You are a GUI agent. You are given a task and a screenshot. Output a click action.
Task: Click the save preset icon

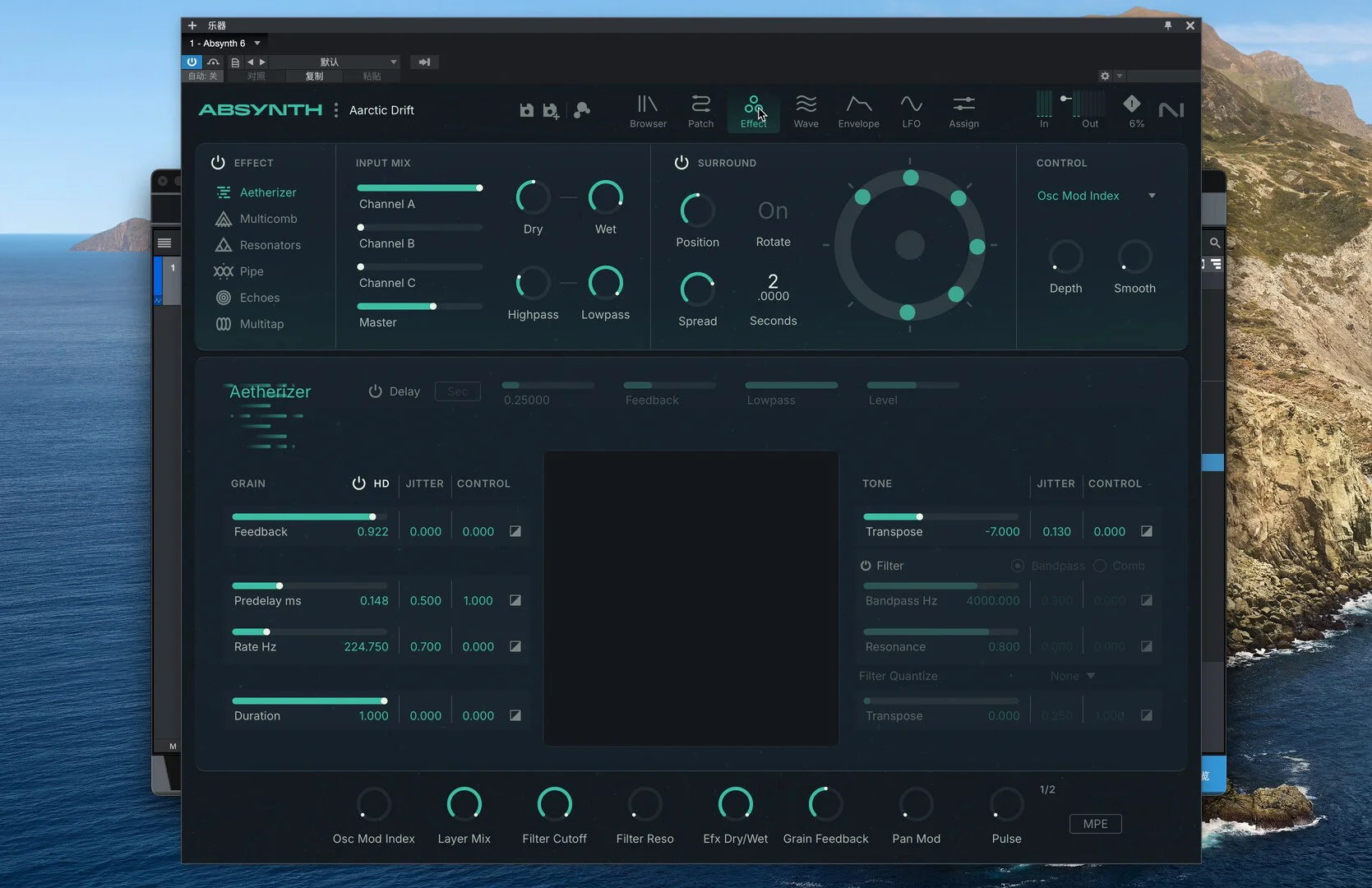pos(527,110)
